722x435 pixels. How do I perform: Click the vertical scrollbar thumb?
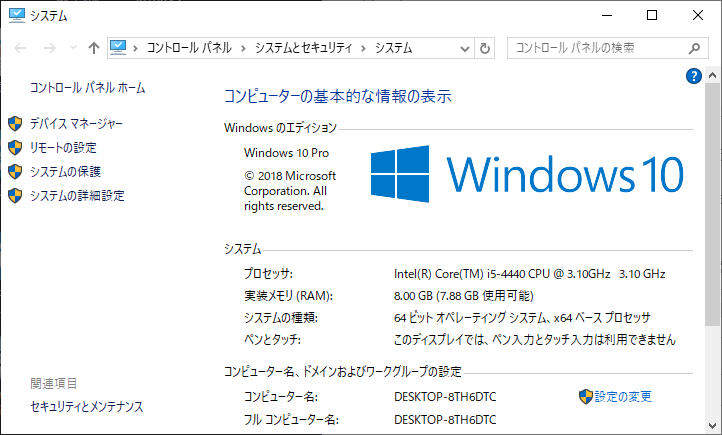[712, 205]
